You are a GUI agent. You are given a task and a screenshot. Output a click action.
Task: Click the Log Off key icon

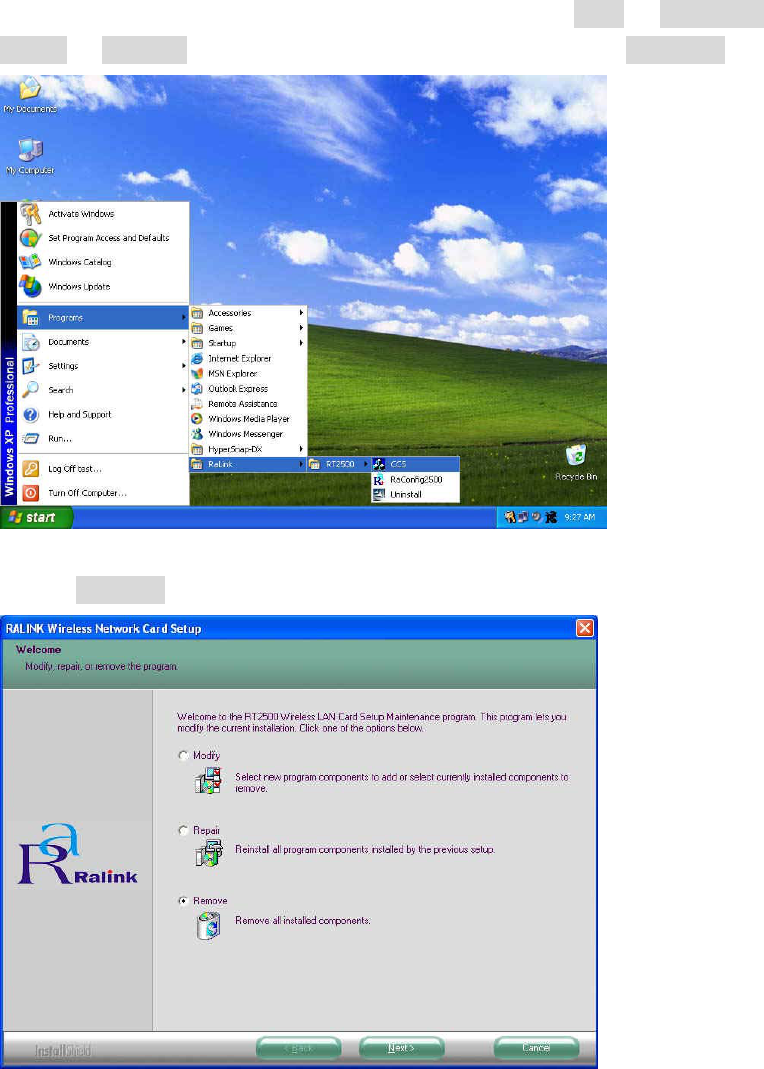click(x=31, y=469)
